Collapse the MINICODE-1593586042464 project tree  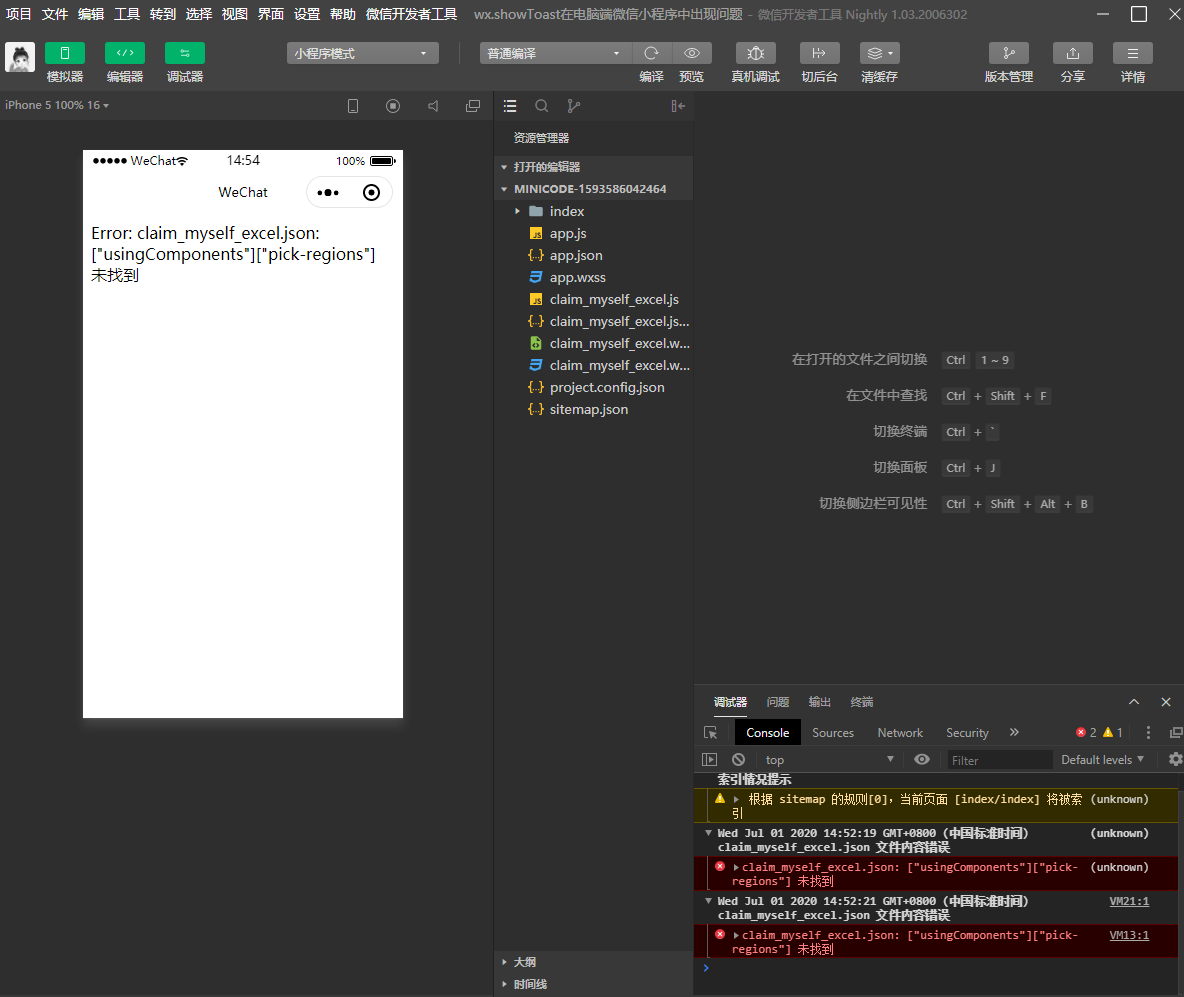pos(594,189)
